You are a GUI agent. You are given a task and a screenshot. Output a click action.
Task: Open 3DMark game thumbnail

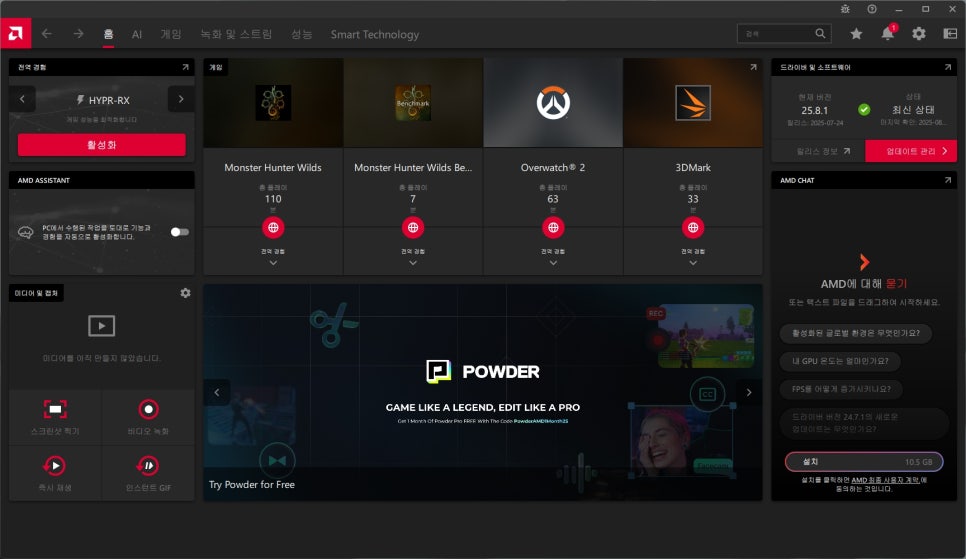click(693, 103)
